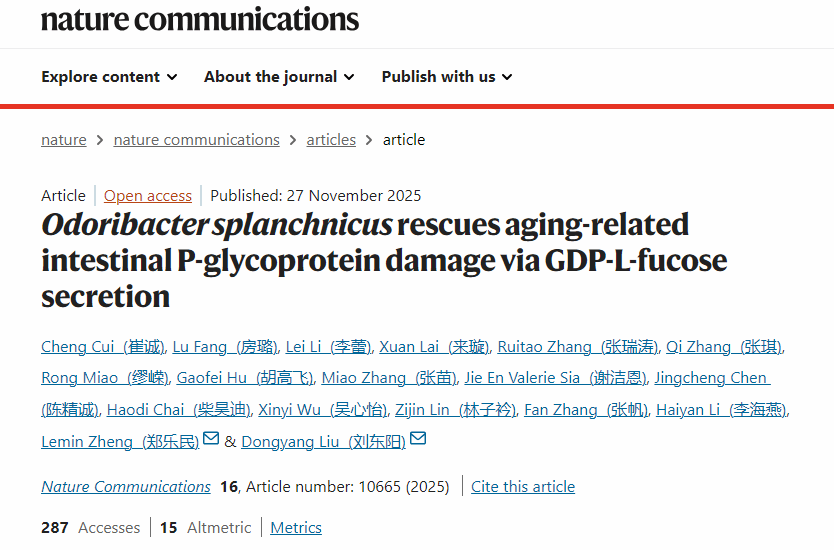Go to nature breadcrumb link
Screen dimensions: 834x550
tap(64, 140)
